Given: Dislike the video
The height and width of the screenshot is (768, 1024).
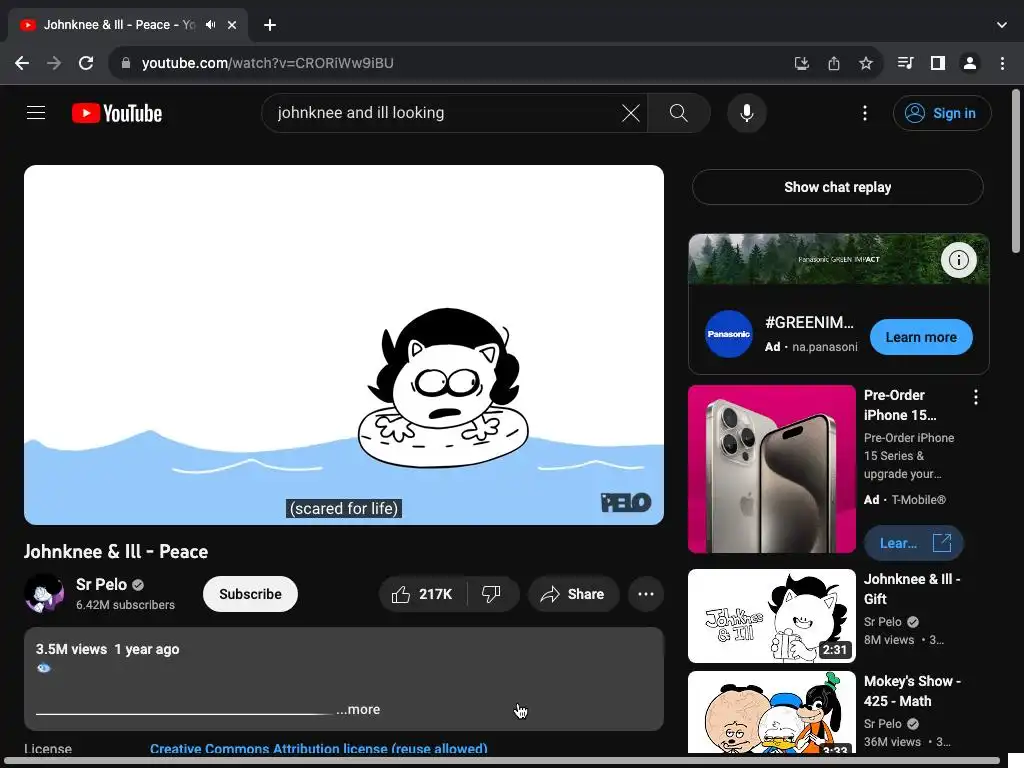Looking at the screenshot, I should [492, 594].
